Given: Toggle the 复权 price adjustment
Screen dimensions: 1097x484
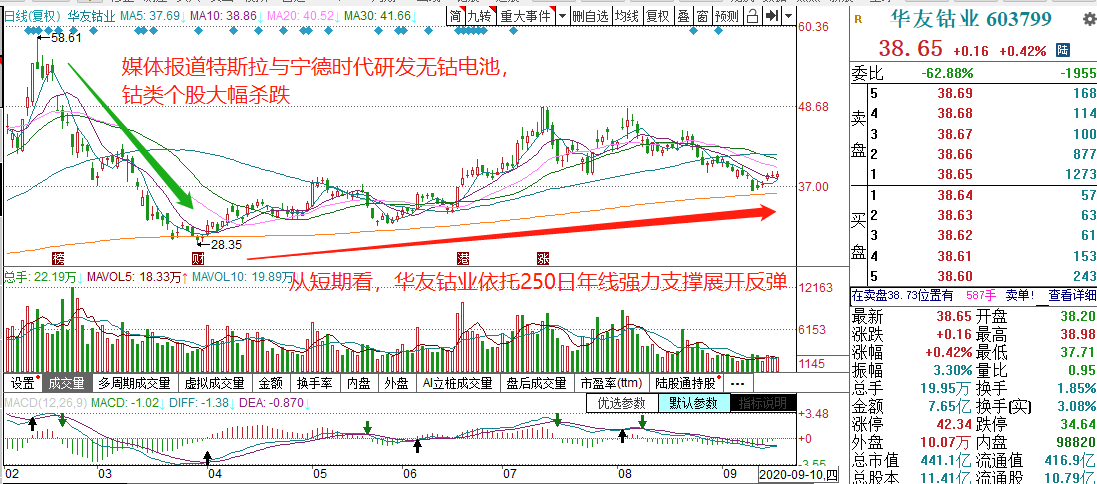Looking at the screenshot, I should pos(658,16).
